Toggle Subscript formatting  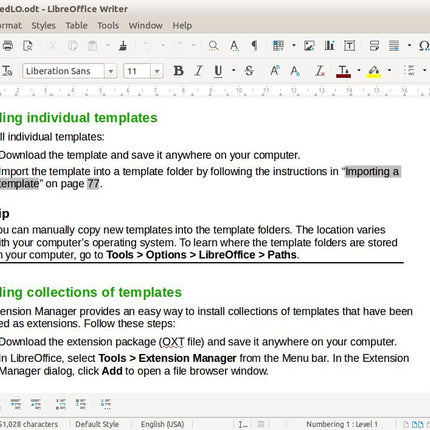pos(295,71)
